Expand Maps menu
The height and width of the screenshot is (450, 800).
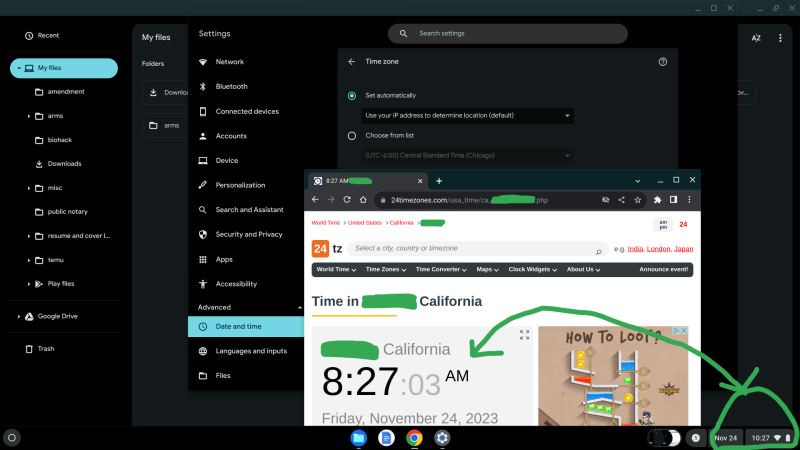click(487, 269)
